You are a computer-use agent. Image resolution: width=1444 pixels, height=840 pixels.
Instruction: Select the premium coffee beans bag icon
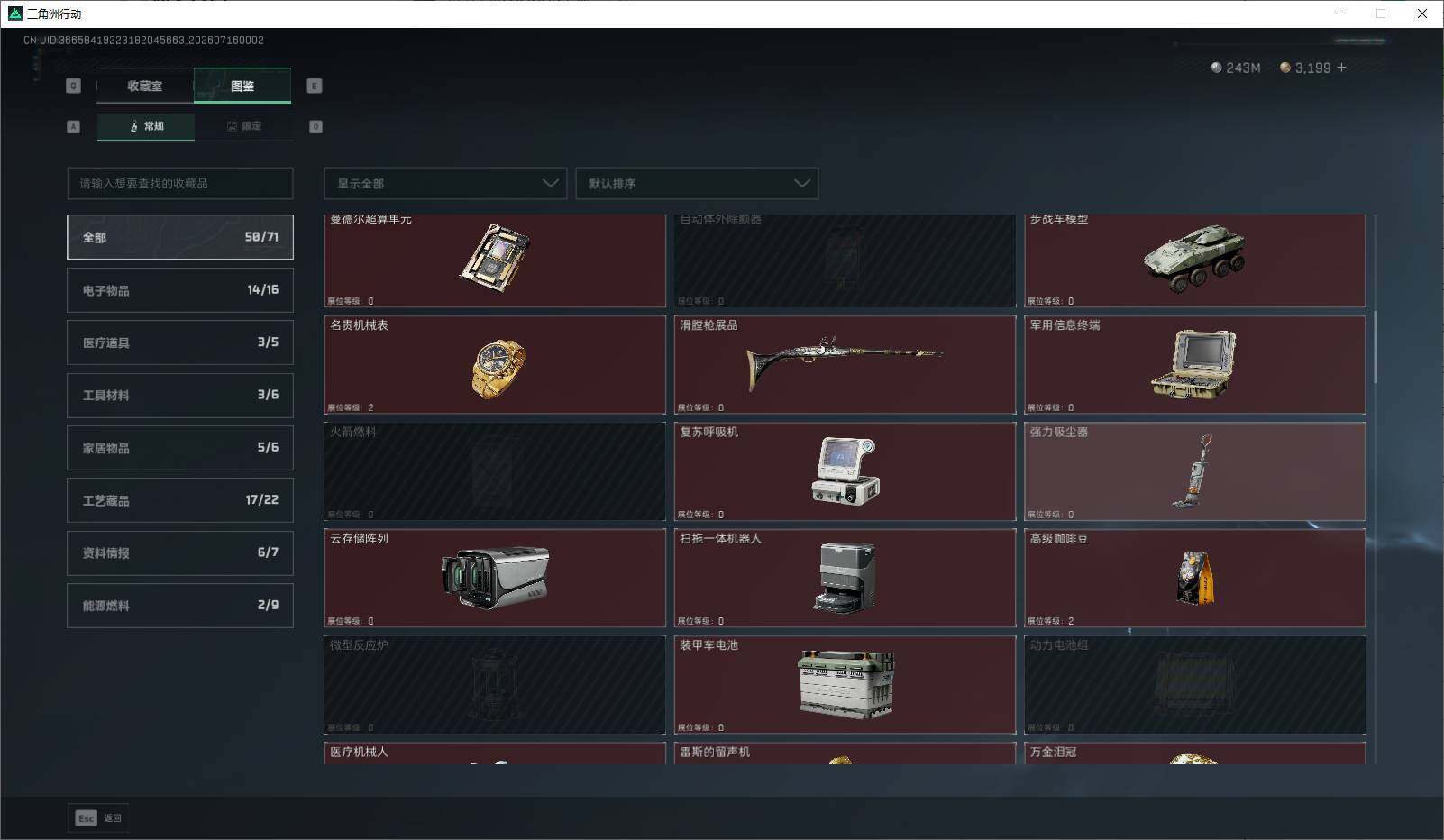(1195, 577)
